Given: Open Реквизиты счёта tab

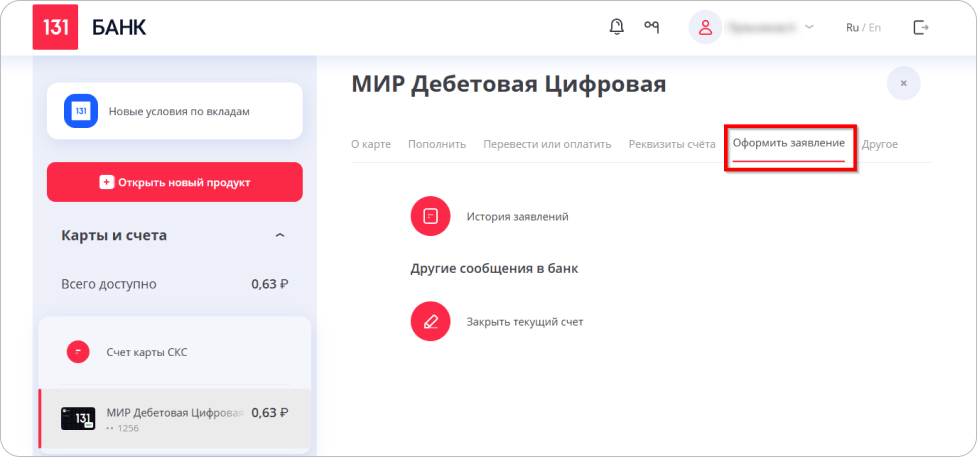Looking at the screenshot, I should [x=672, y=144].
